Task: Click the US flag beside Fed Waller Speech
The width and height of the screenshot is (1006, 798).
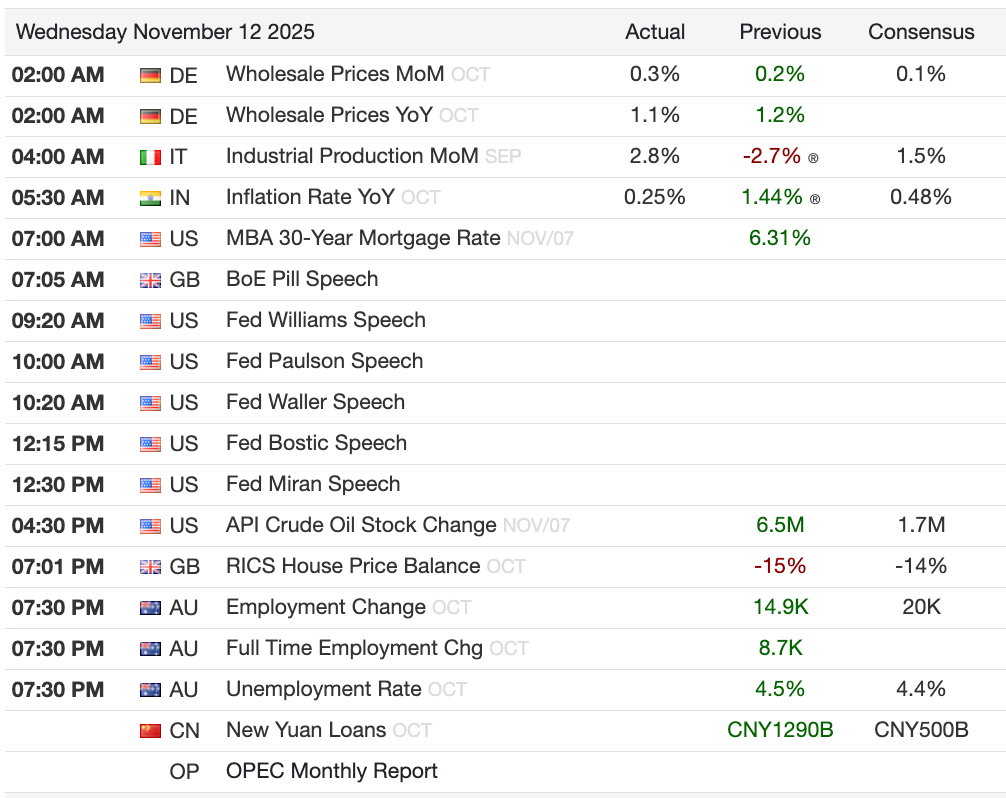Action: tap(150, 404)
